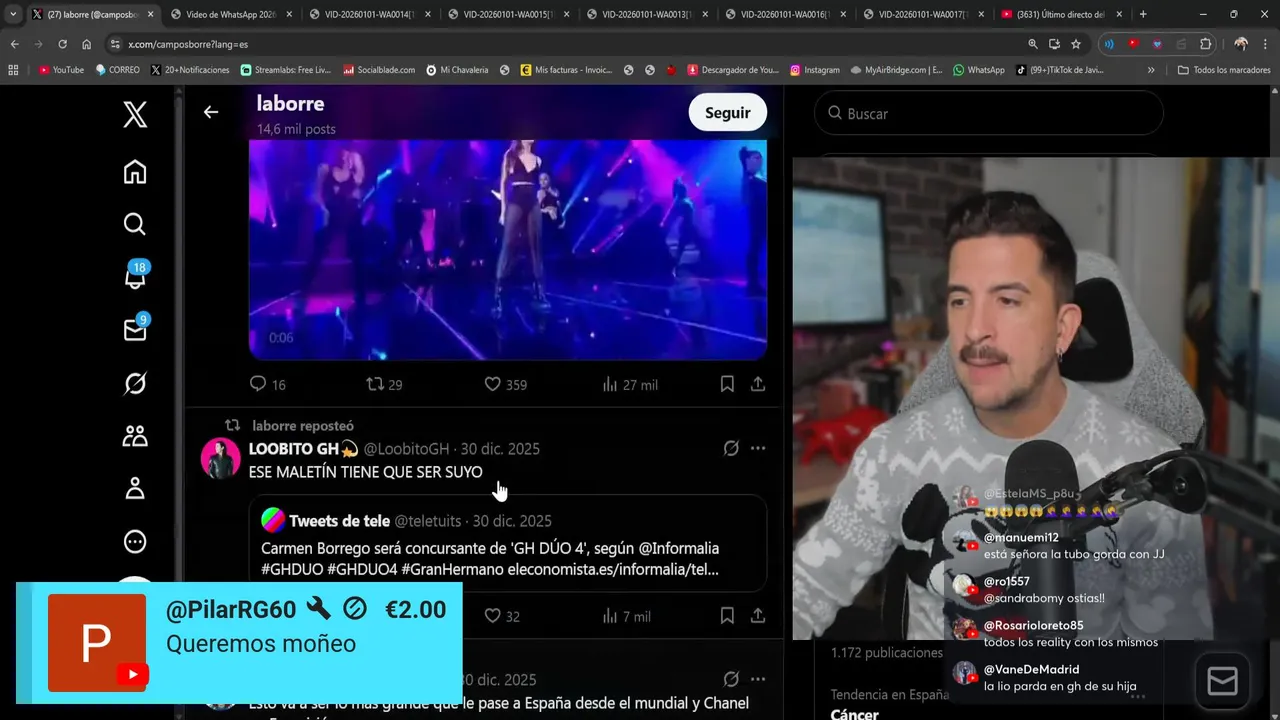Open the Explore search icon in sidebar
1280x720 pixels.
[x=135, y=224]
